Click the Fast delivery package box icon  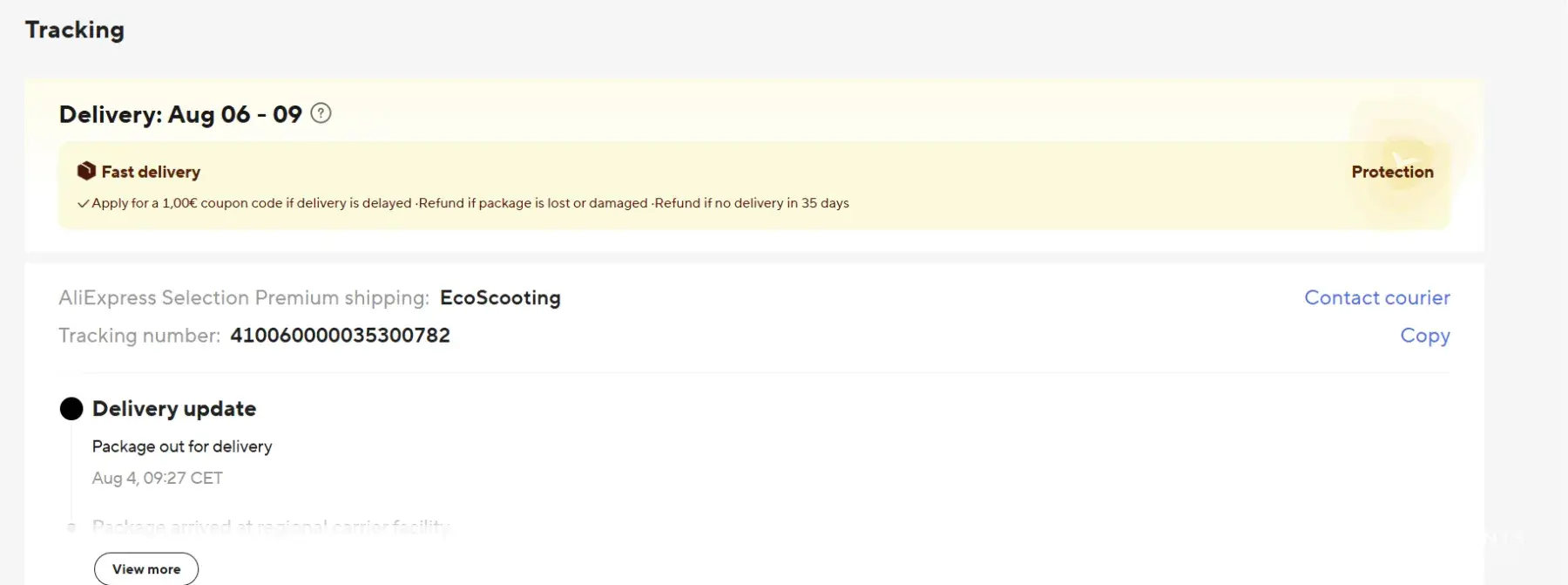tap(86, 171)
